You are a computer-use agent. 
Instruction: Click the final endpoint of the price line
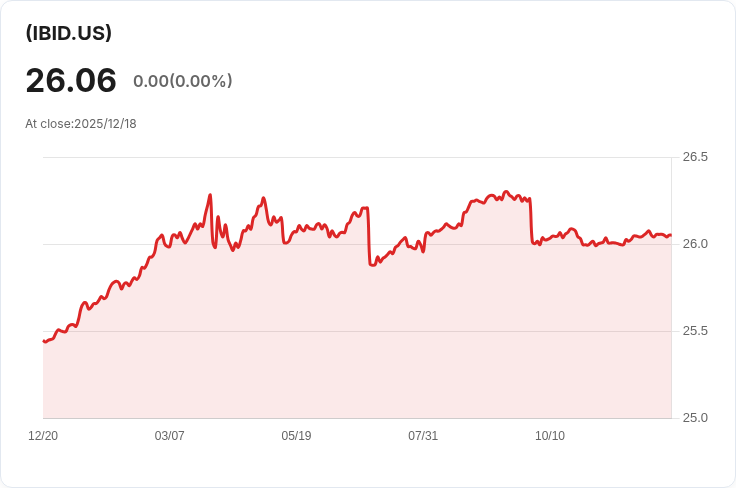[x=670, y=235]
